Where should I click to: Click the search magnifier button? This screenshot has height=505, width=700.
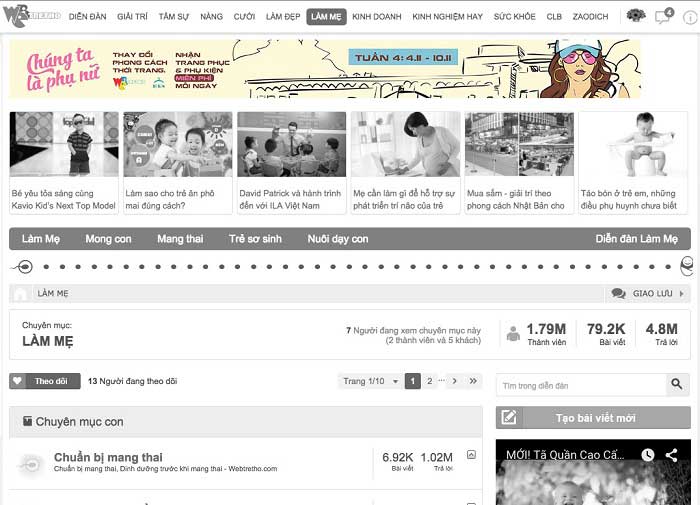pyautogui.click(x=677, y=384)
